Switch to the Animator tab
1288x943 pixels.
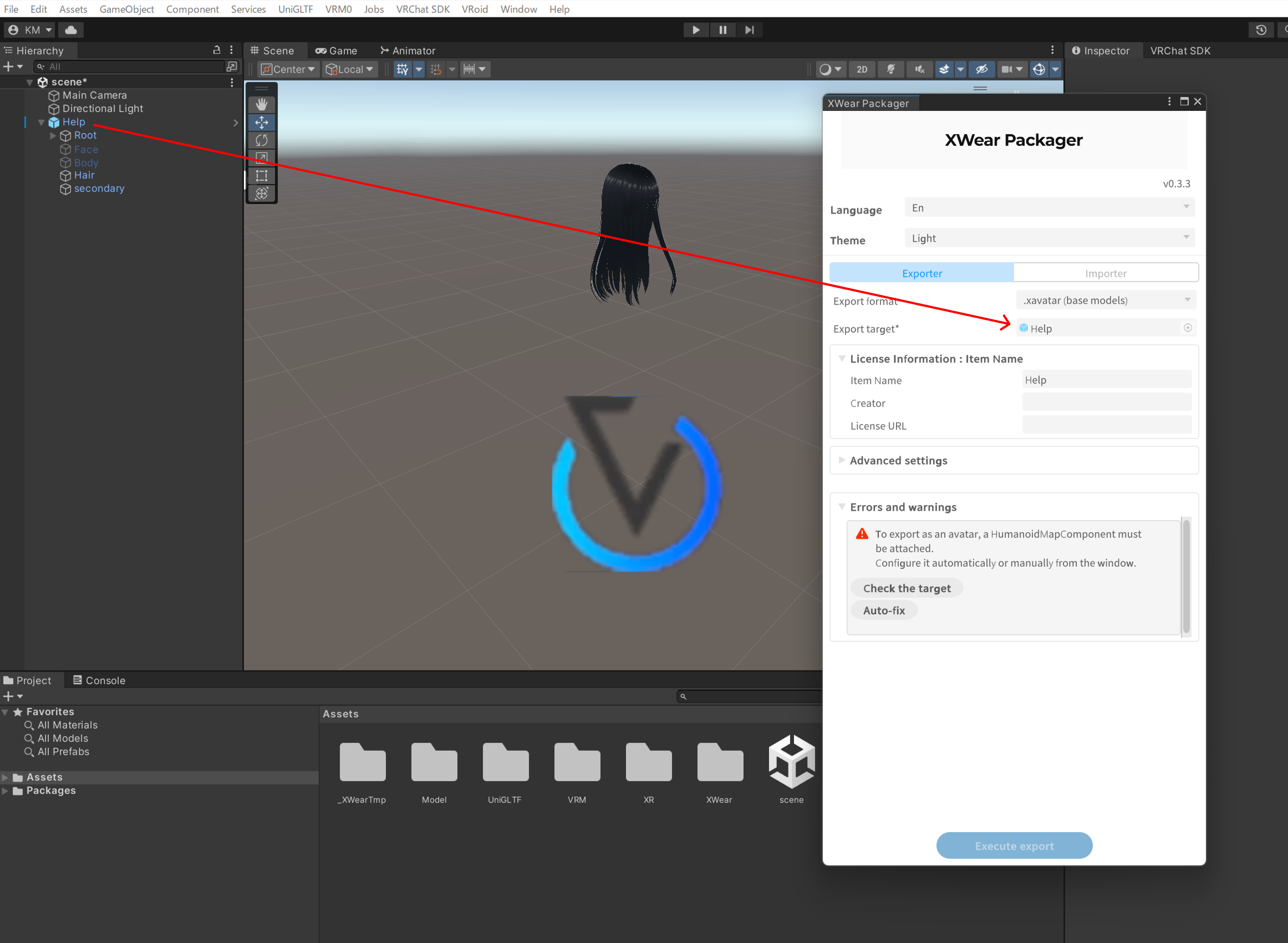click(408, 50)
